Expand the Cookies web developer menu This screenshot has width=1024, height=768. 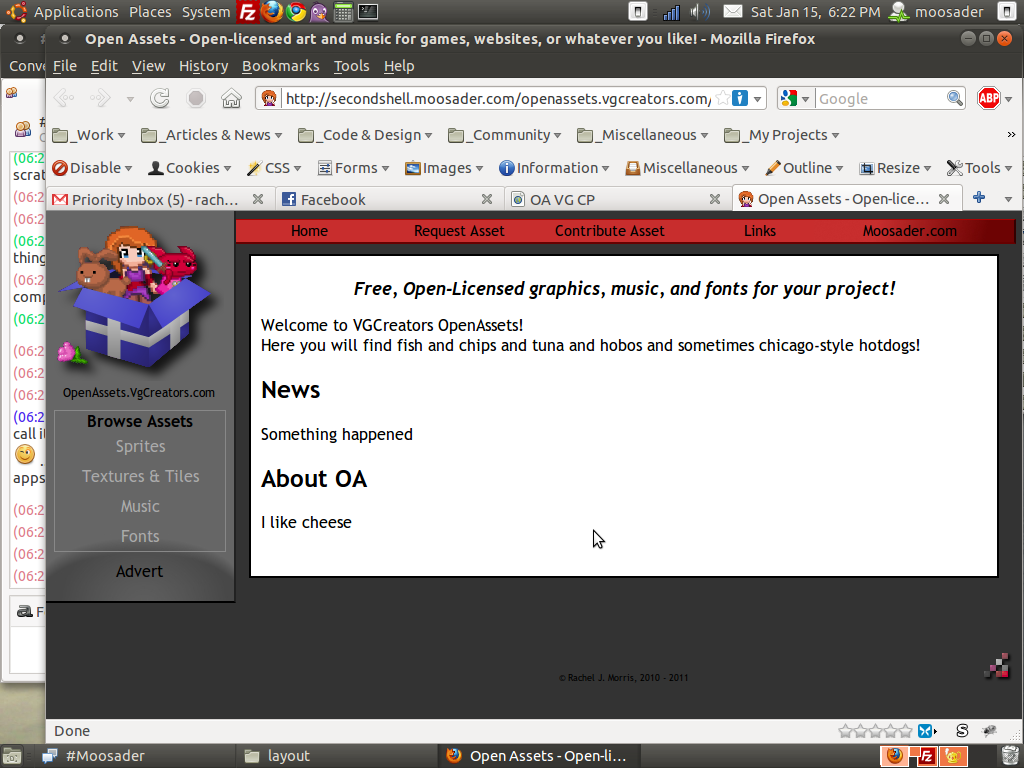[190, 168]
